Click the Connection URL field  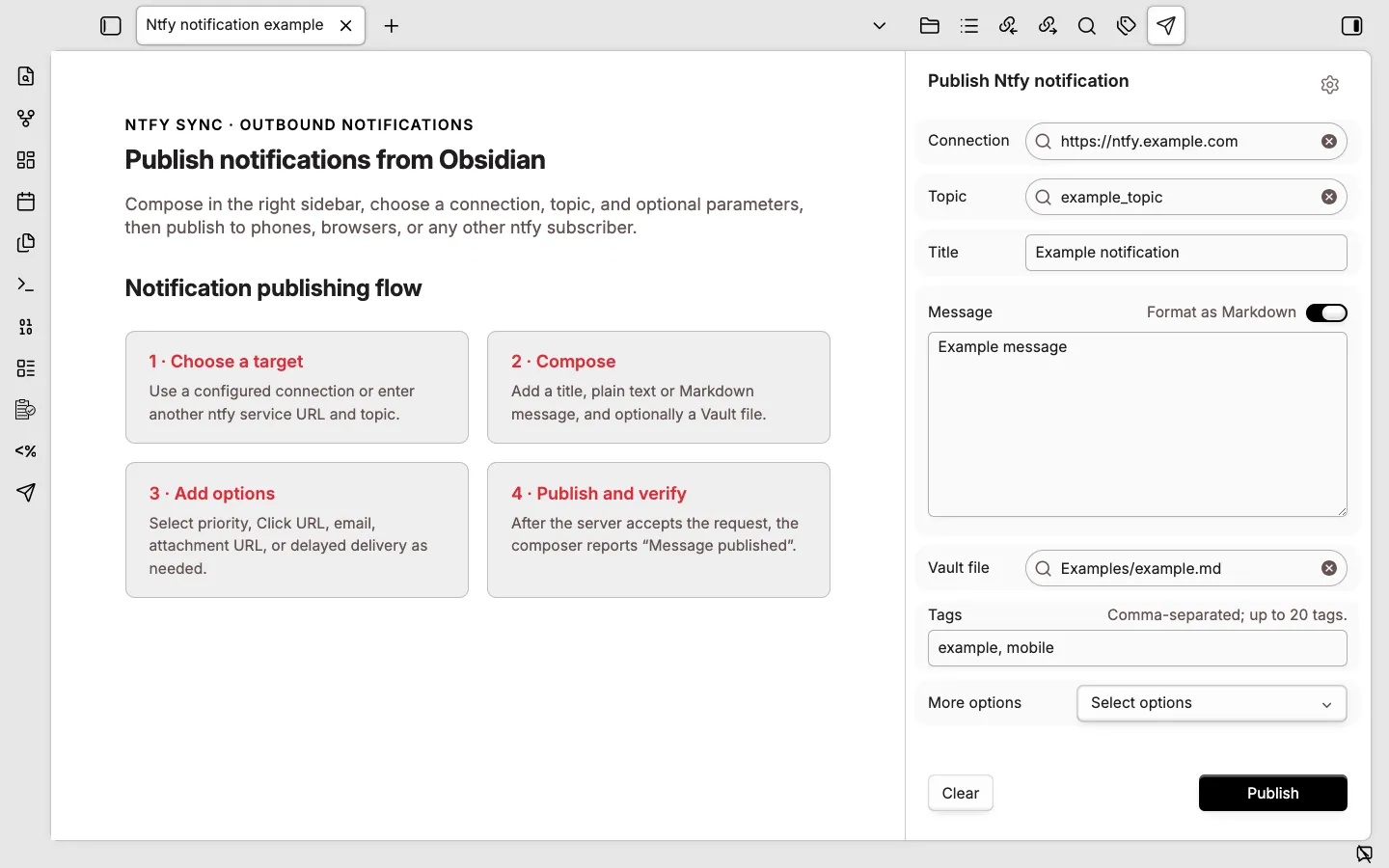(1186, 142)
